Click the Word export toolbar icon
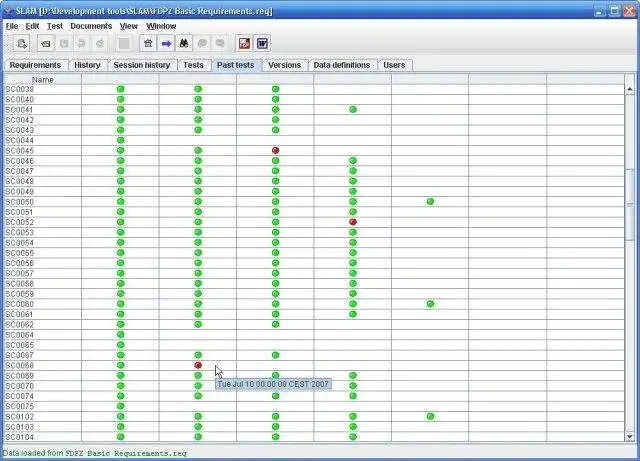Image resolution: width=640 pixels, height=461 pixels. [262, 43]
